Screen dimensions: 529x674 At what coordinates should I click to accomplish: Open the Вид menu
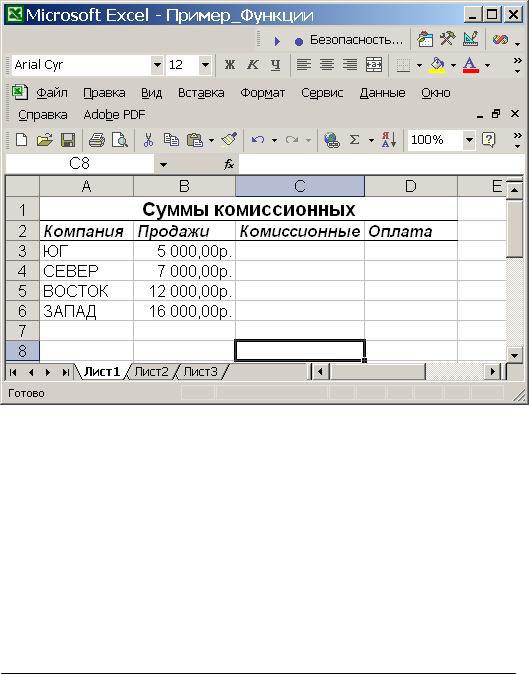click(x=152, y=93)
